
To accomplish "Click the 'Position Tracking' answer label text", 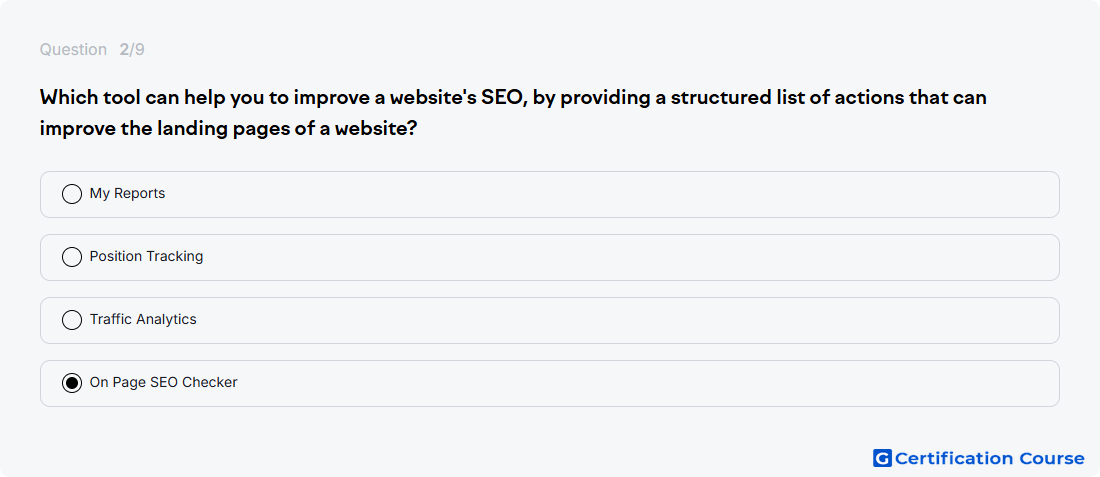I will point(146,257).
